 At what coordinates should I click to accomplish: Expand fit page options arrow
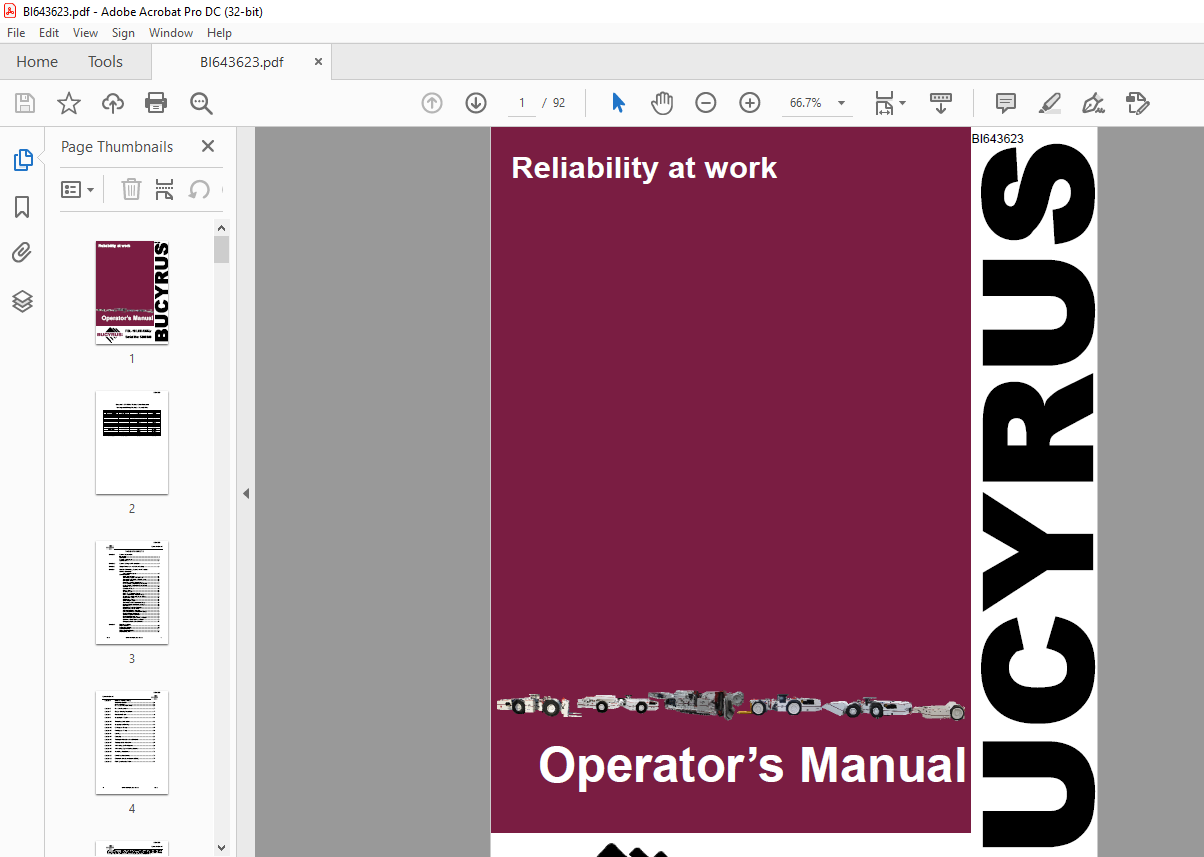tap(902, 103)
